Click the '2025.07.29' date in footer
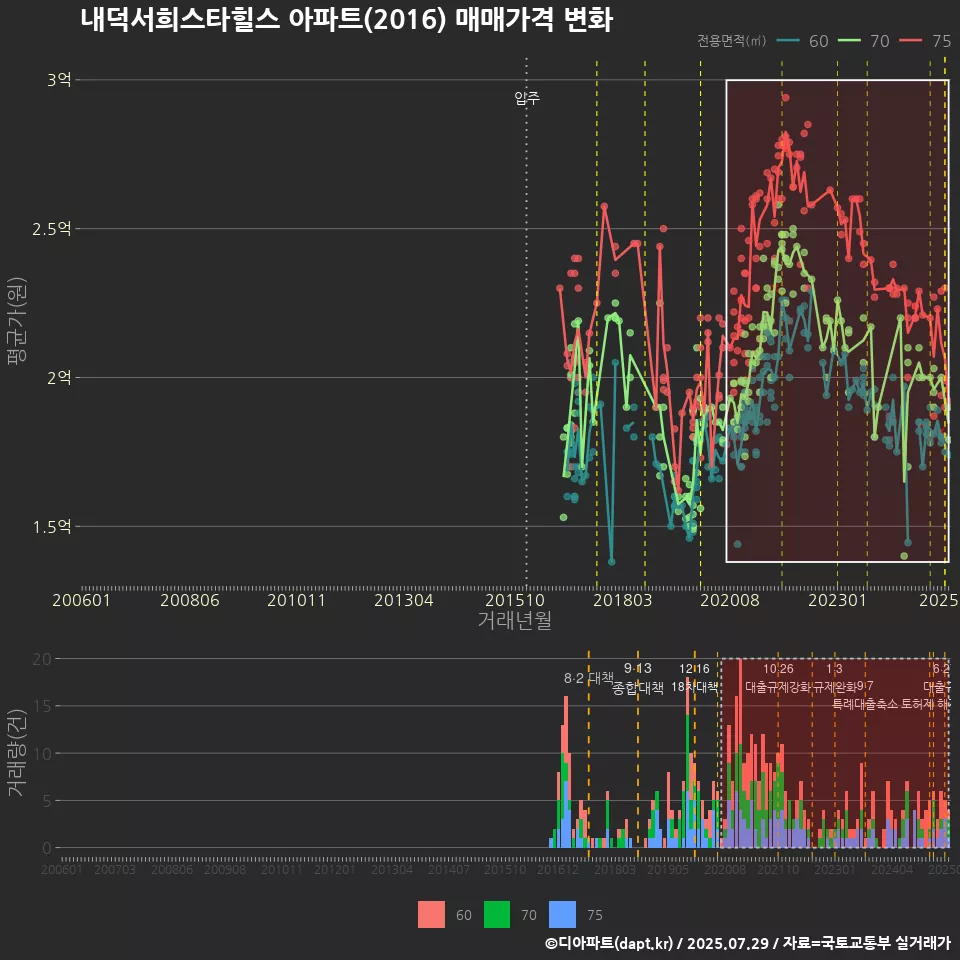The image size is (960, 960). [728, 943]
